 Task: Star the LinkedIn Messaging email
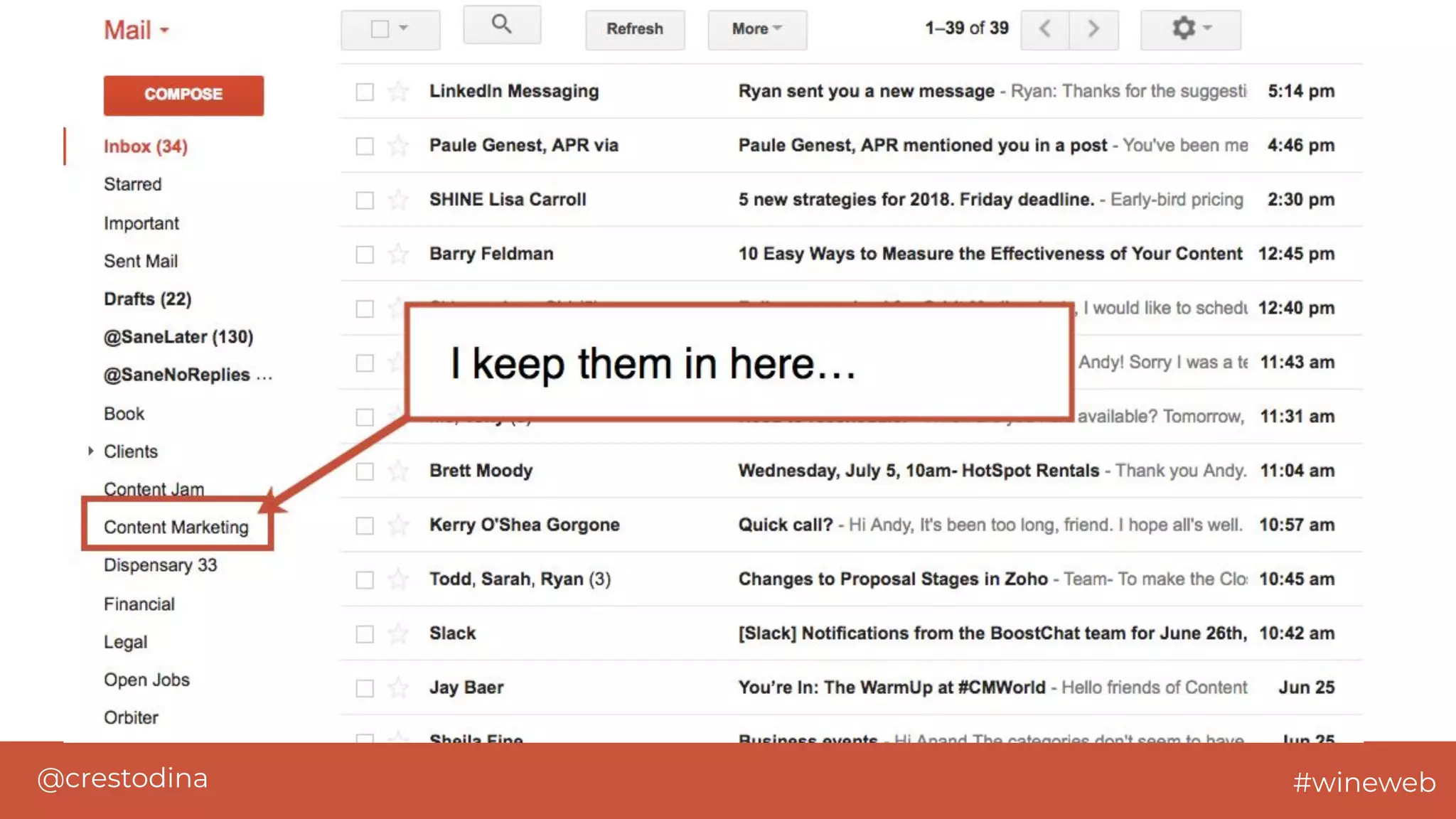click(x=398, y=92)
